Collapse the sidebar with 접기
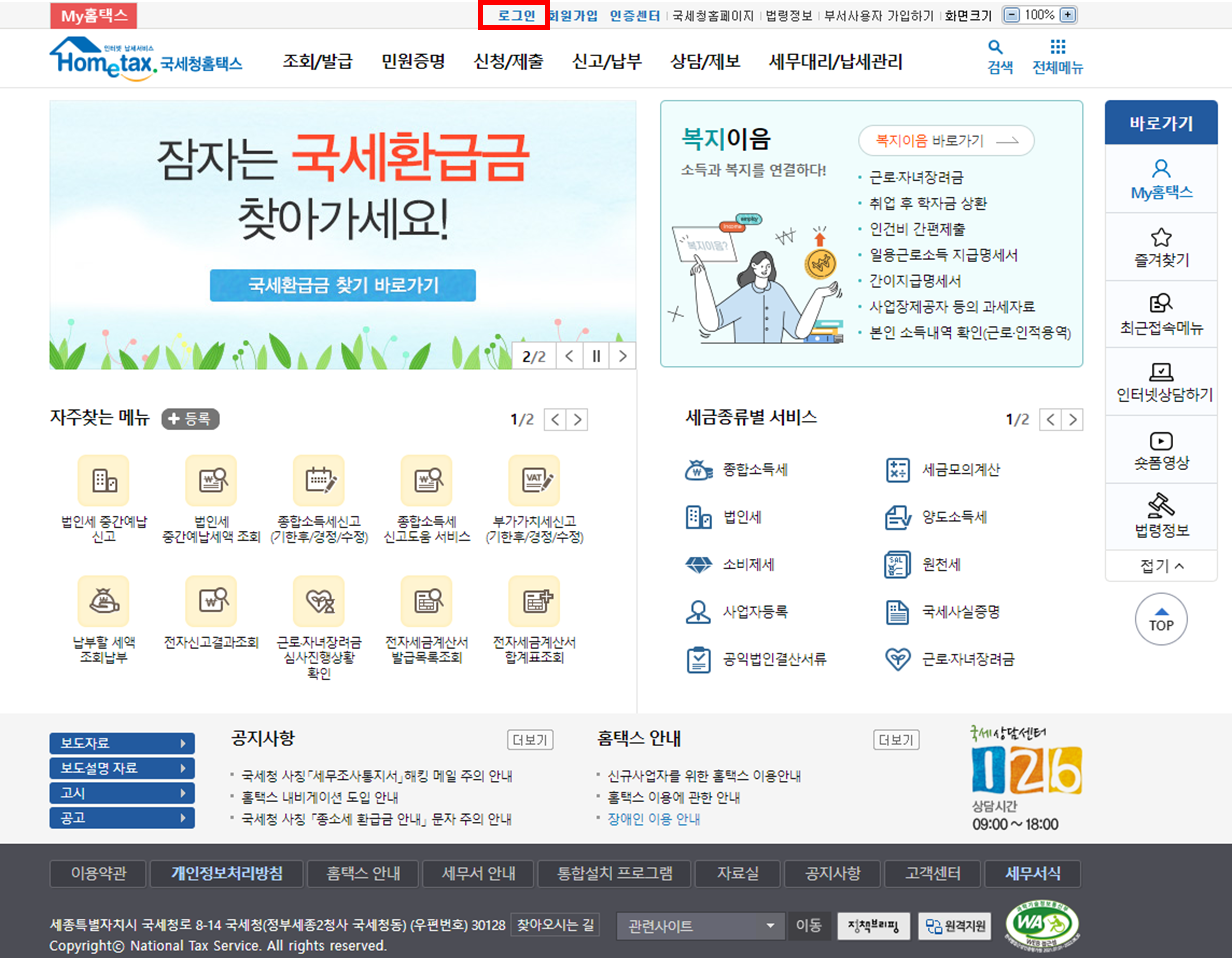The width and height of the screenshot is (1232, 958). (1161, 566)
